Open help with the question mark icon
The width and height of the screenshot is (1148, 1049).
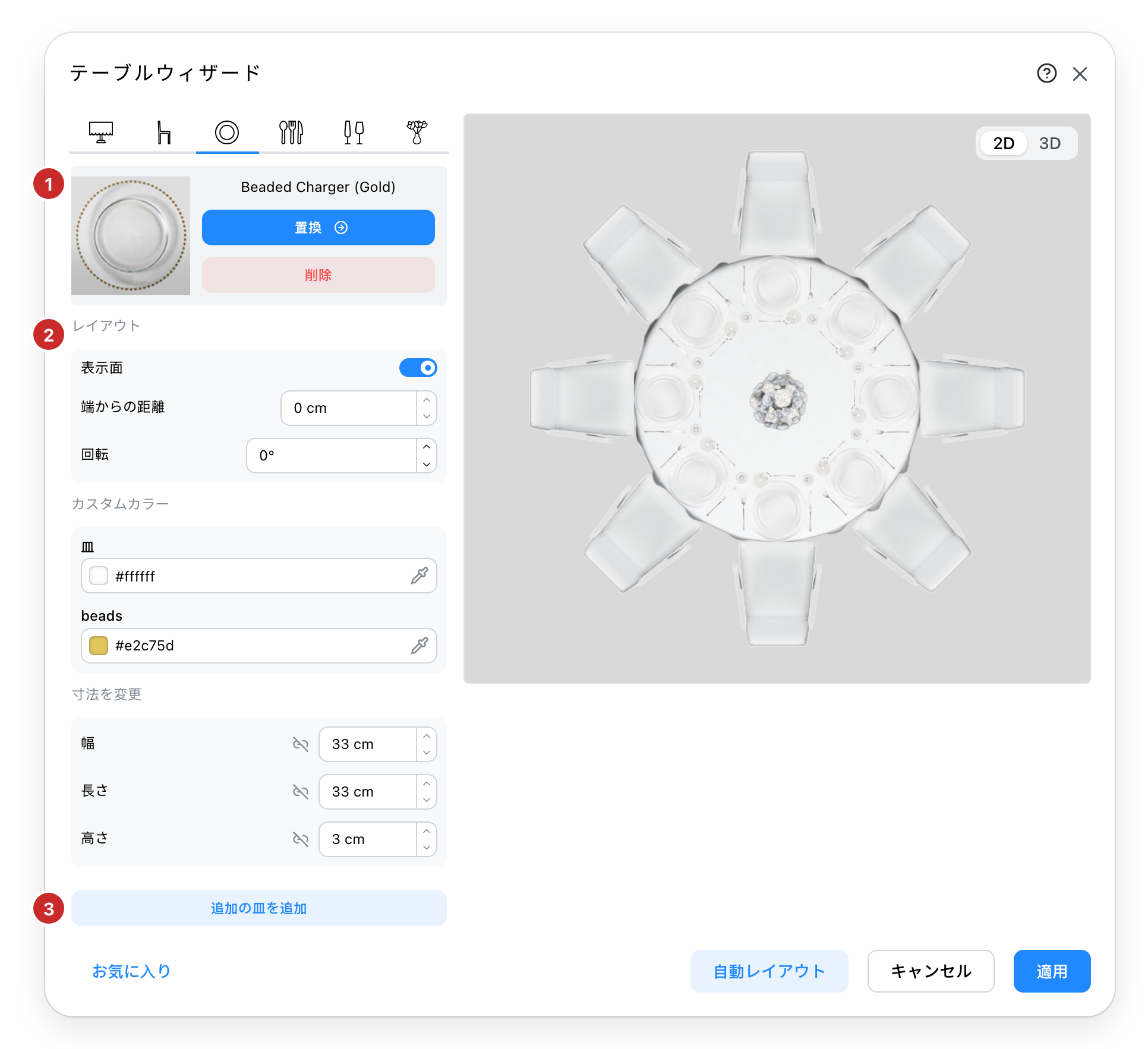pyautogui.click(x=1047, y=74)
